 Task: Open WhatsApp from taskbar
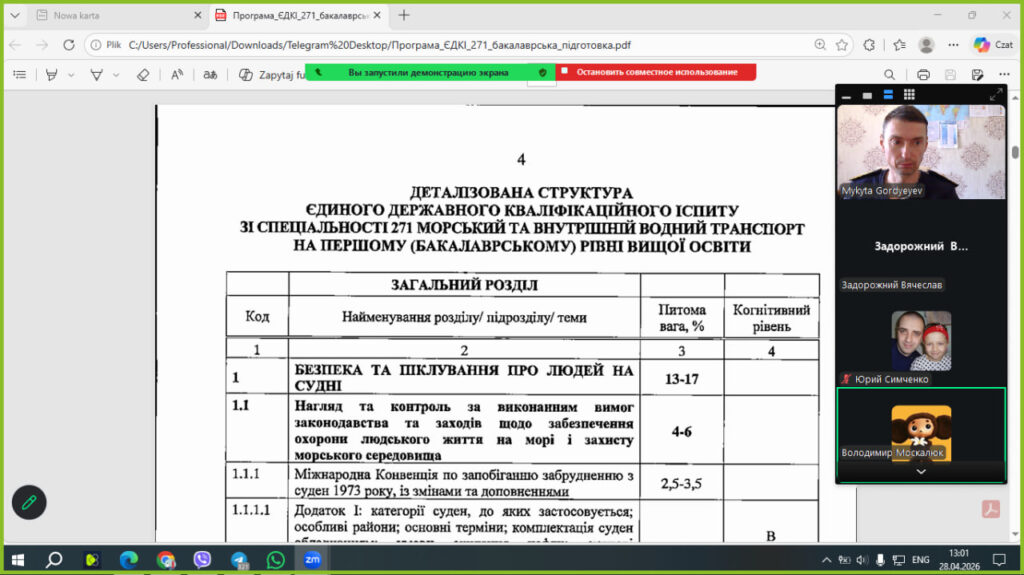[x=276, y=560]
